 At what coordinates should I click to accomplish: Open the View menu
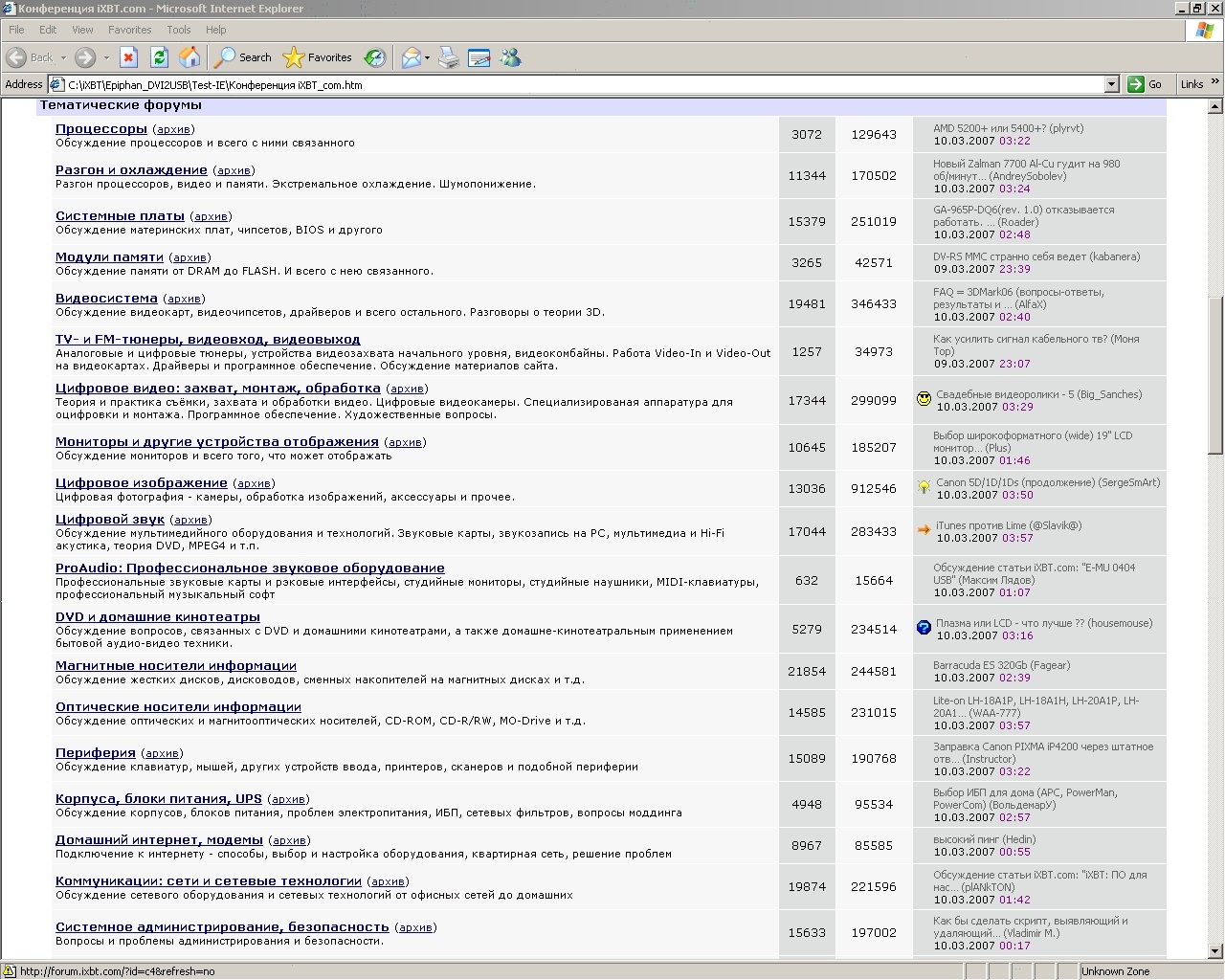82,30
